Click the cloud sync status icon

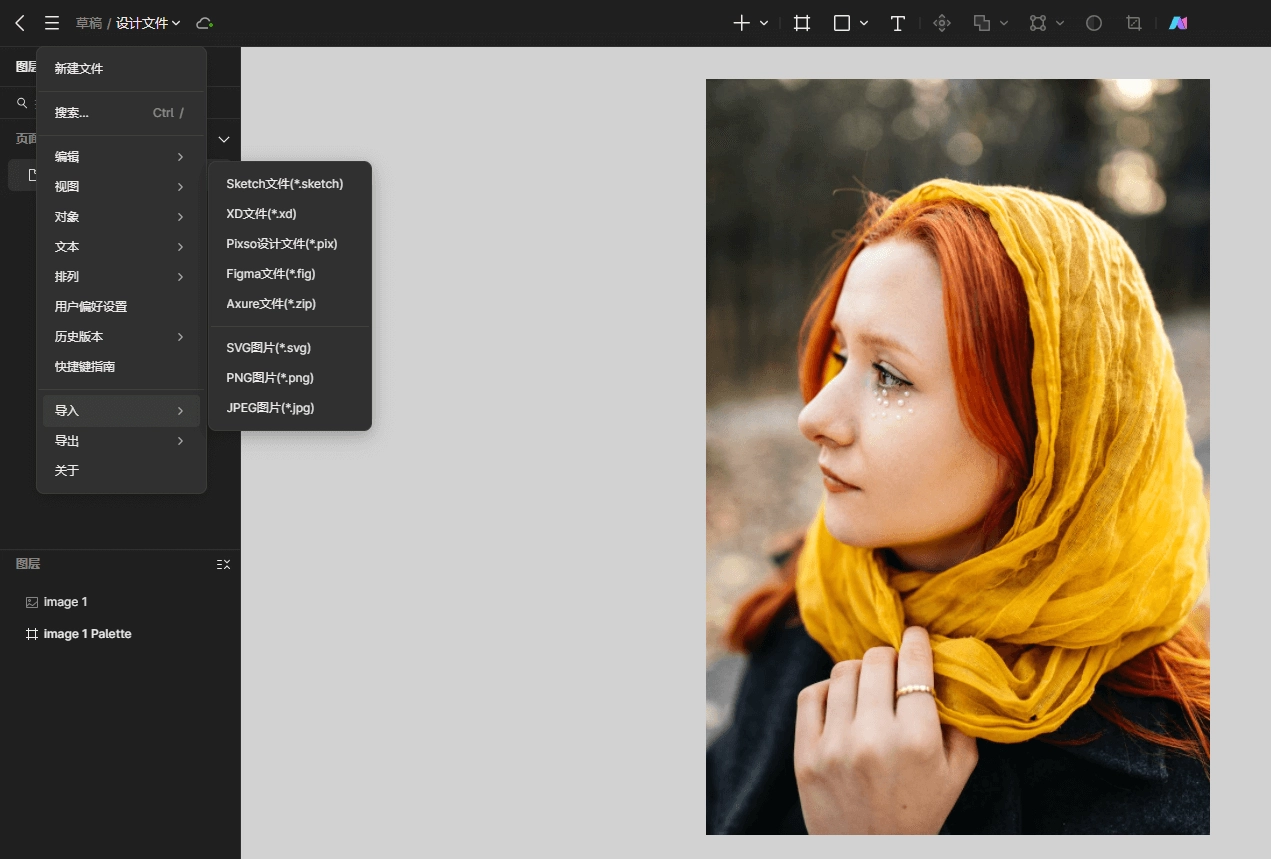click(204, 23)
